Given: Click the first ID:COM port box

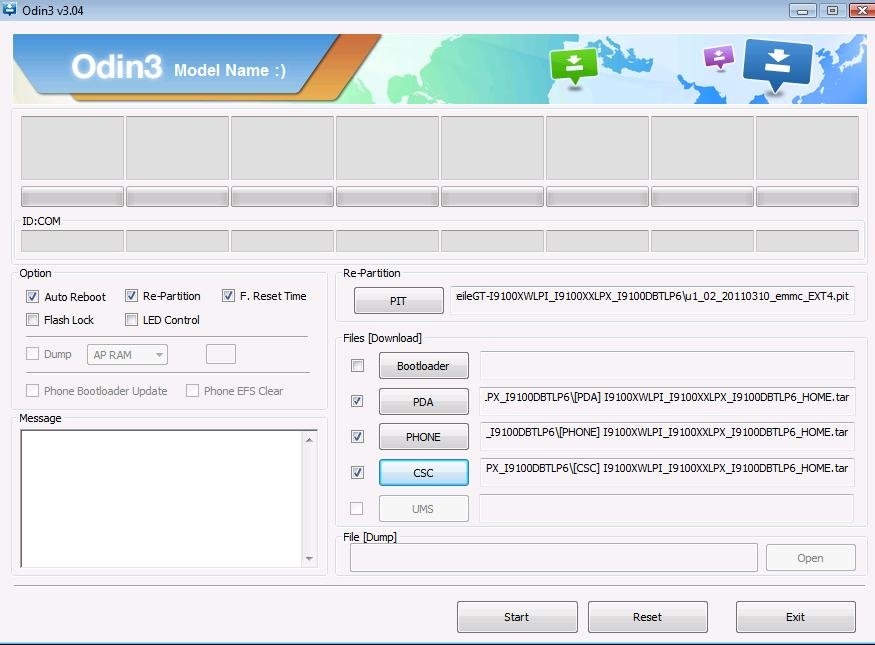Looking at the screenshot, I should [73, 241].
